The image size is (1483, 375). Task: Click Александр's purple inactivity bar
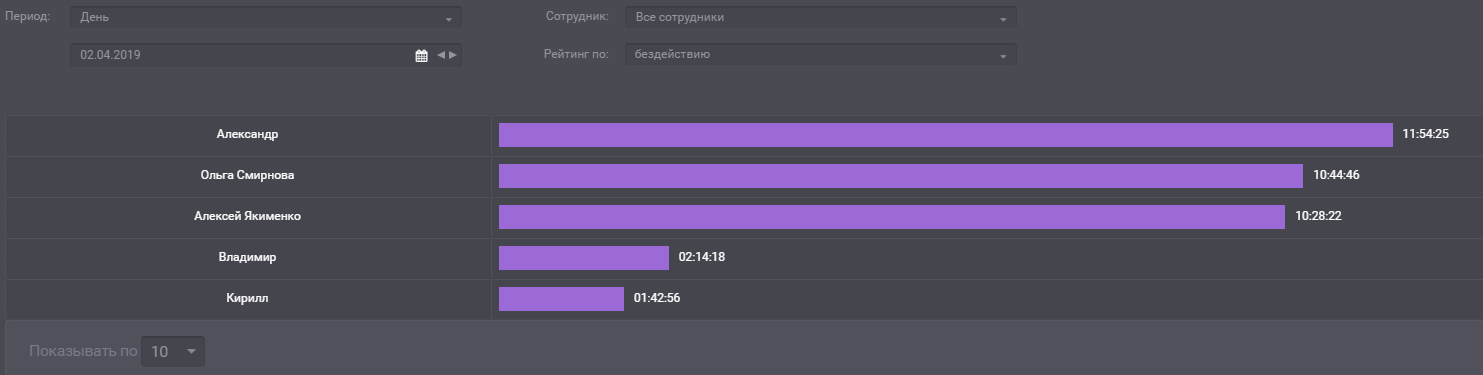pyautogui.click(x=946, y=135)
